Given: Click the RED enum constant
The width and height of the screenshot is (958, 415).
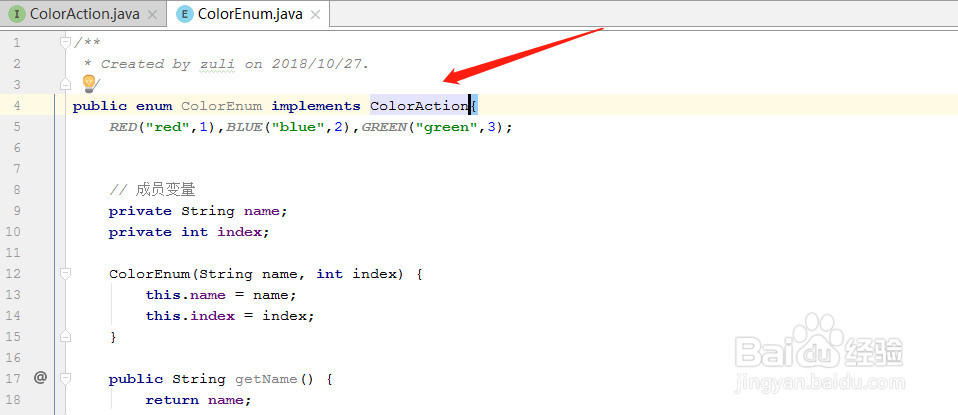Looking at the screenshot, I should click(x=122, y=127).
